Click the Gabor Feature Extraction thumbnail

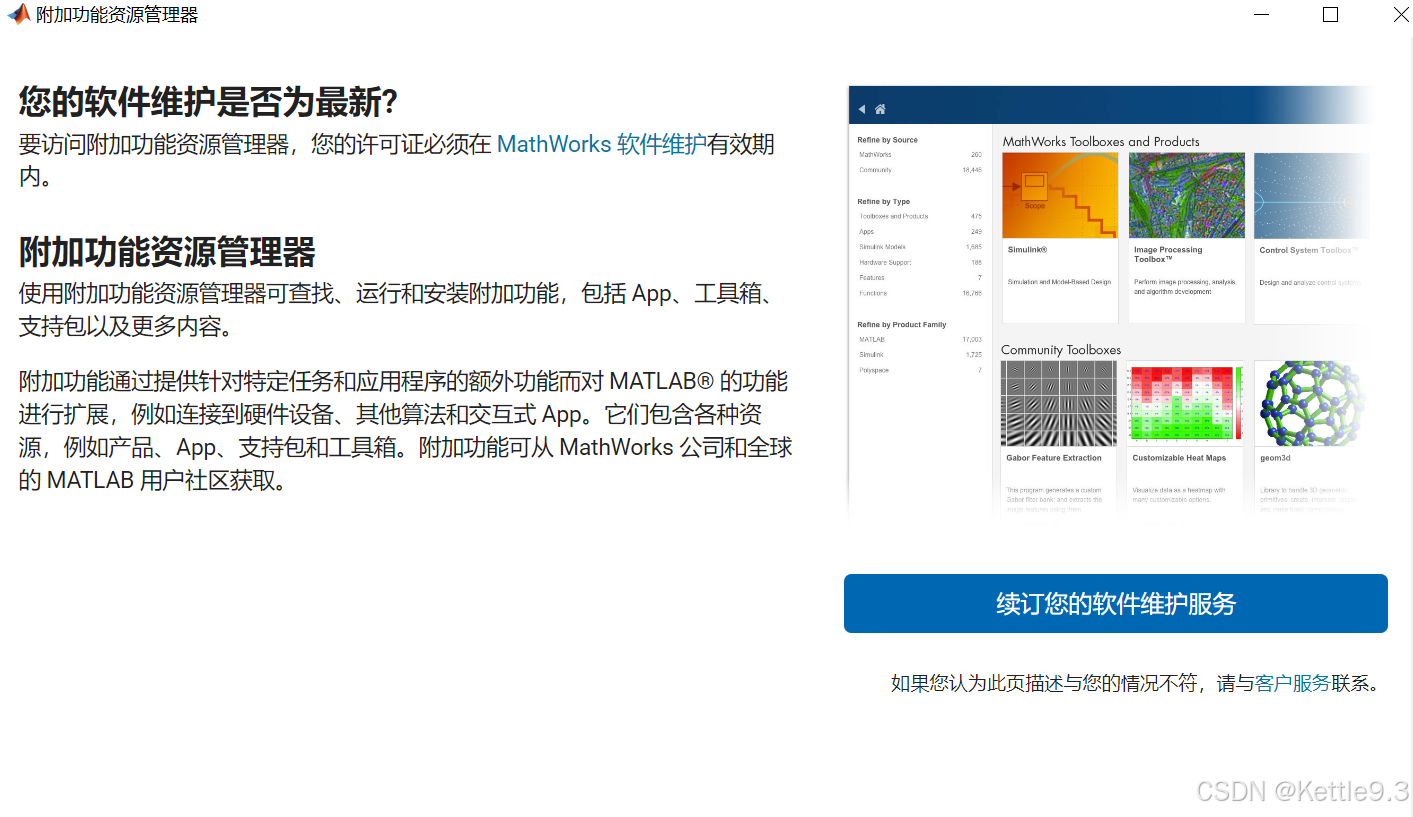(x=1060, y=403)
